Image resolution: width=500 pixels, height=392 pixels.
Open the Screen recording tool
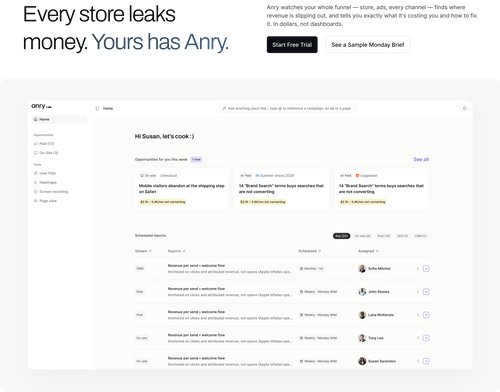coord(51,192)
